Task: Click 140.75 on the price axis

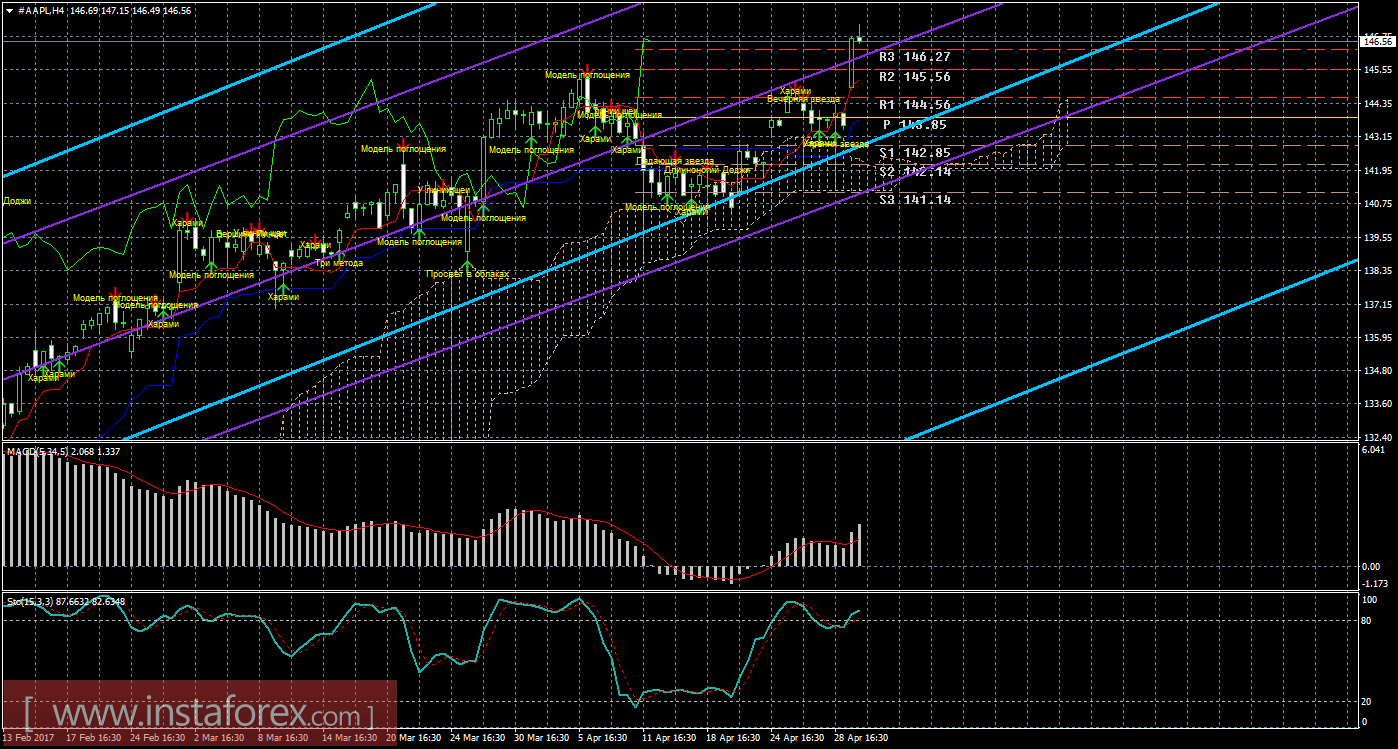Action: click(1378, 204)
